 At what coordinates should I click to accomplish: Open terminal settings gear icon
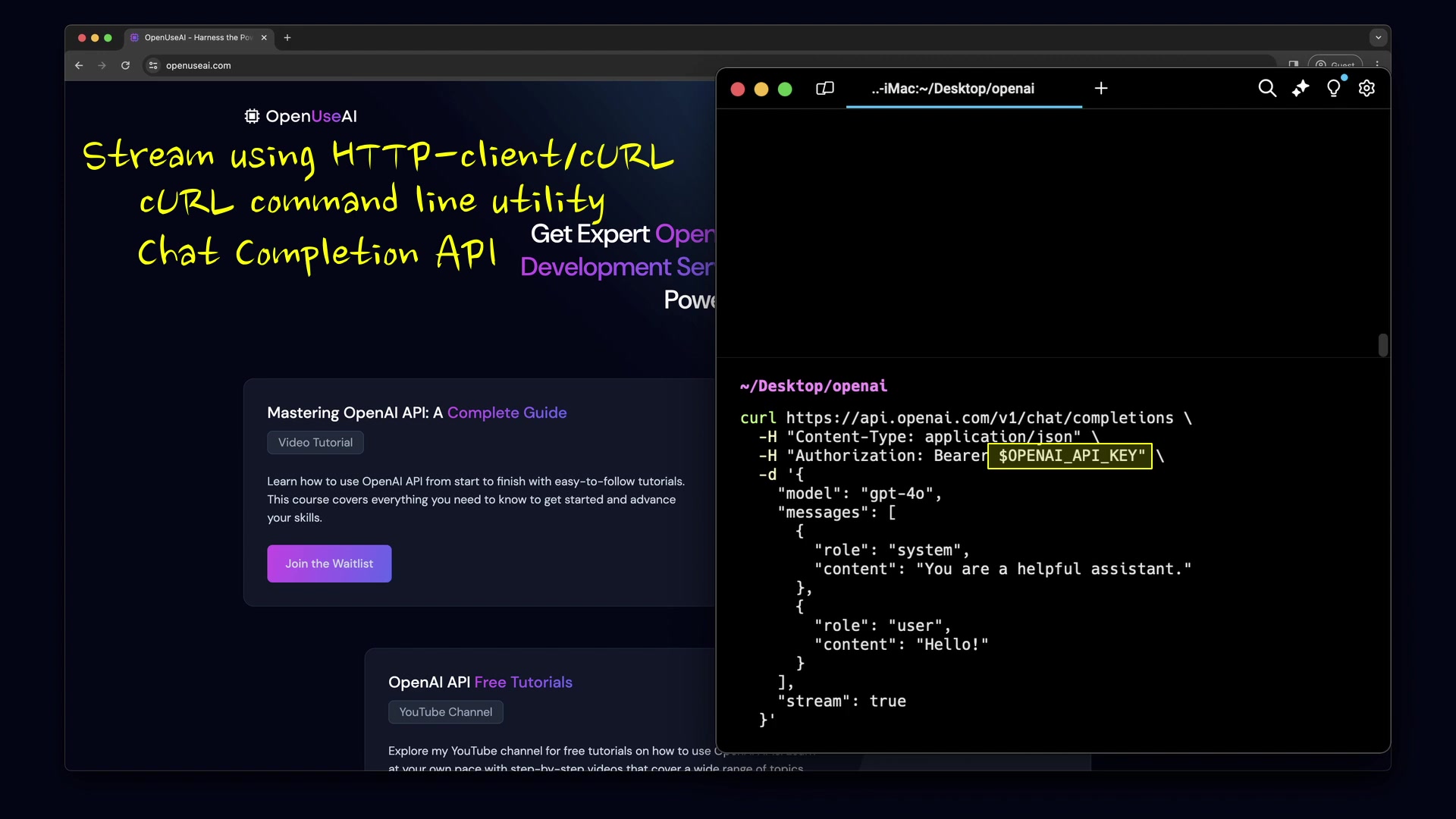click(x=1367, y=89)
